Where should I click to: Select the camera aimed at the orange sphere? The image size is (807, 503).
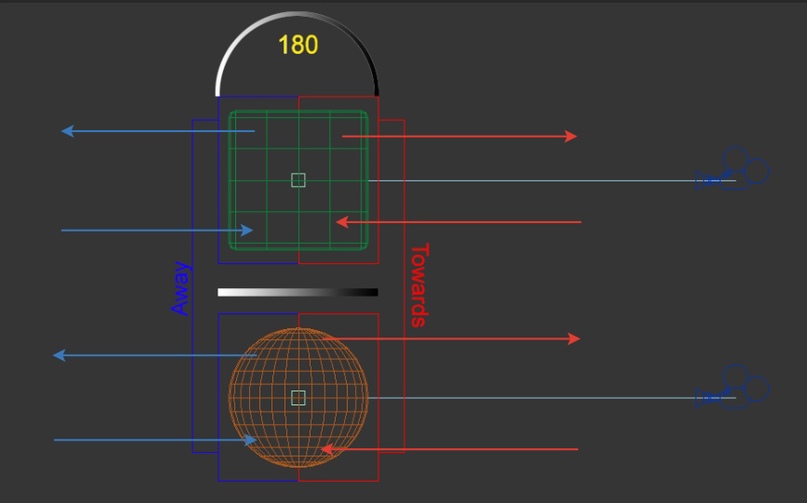click(733, 387)
